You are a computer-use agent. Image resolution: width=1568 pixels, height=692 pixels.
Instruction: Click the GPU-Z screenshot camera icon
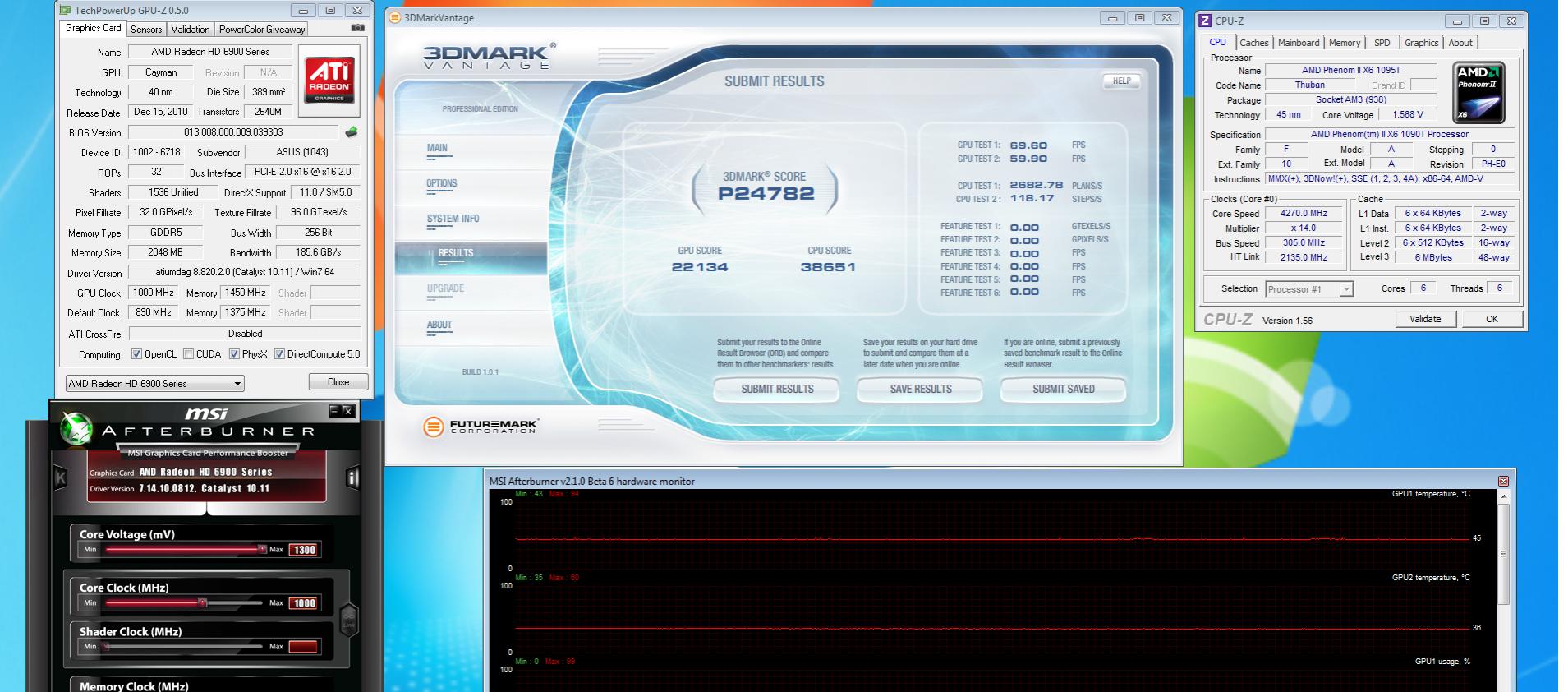tap(357, 28)
